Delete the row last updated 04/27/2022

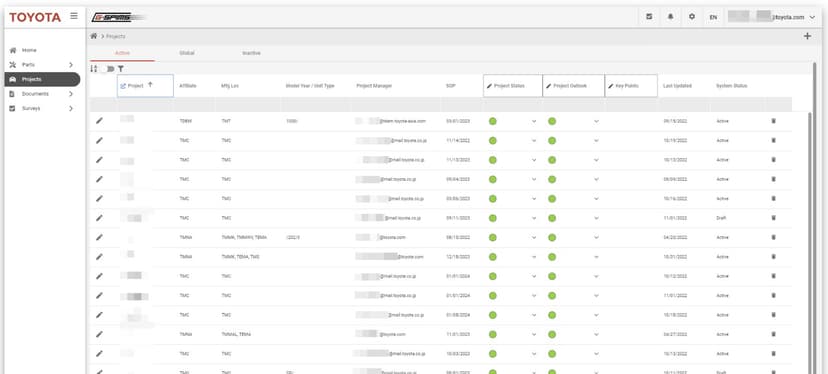pyautogui.click(x=774, y=334)
